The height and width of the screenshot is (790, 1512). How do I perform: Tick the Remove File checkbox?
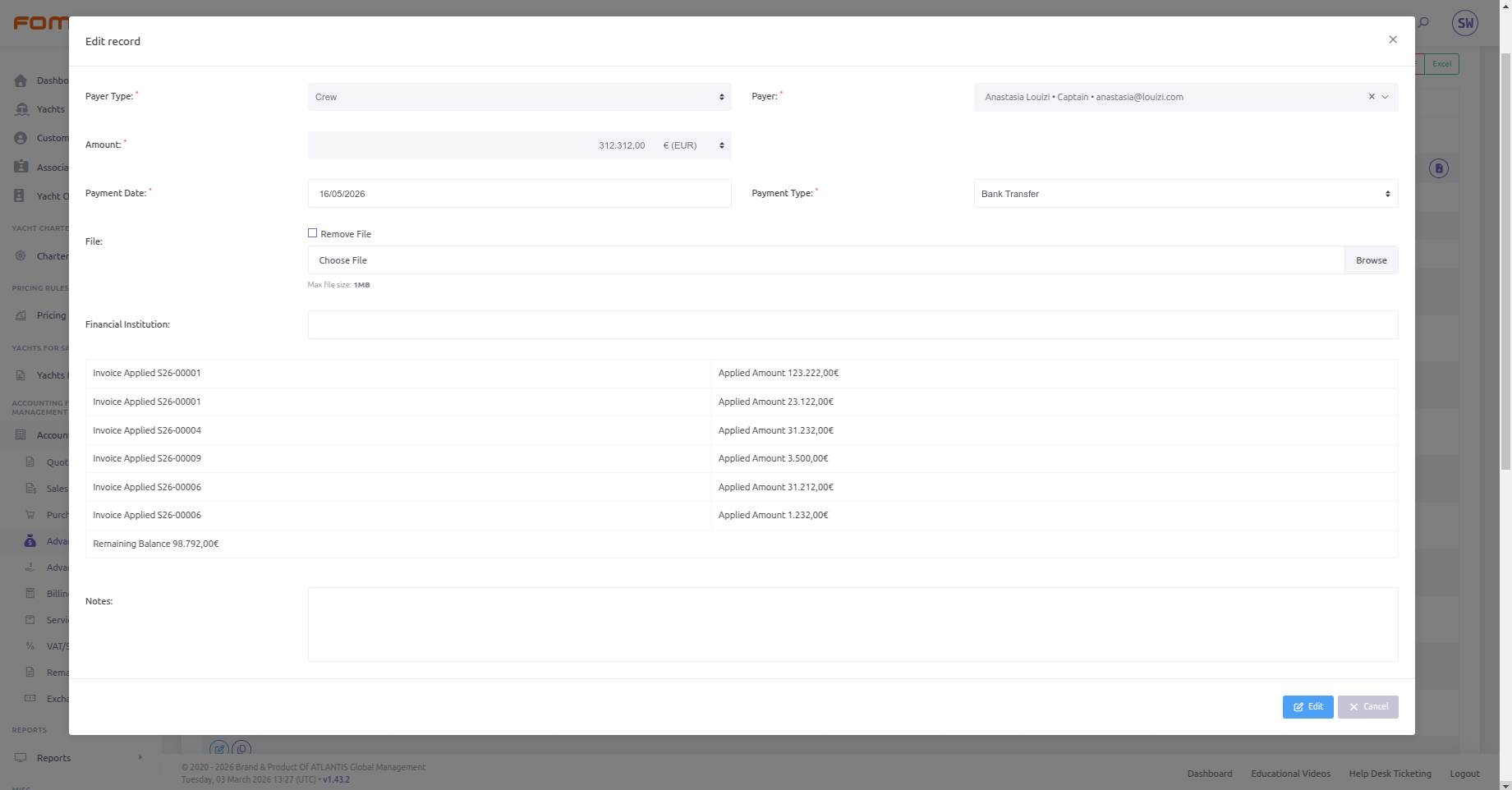click(312, 233)
